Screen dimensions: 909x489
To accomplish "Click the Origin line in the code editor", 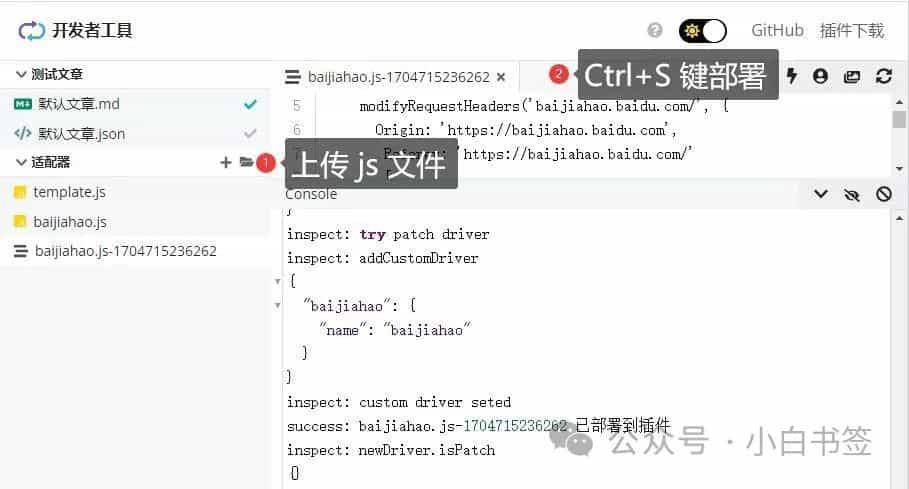I will pos(526,130).
